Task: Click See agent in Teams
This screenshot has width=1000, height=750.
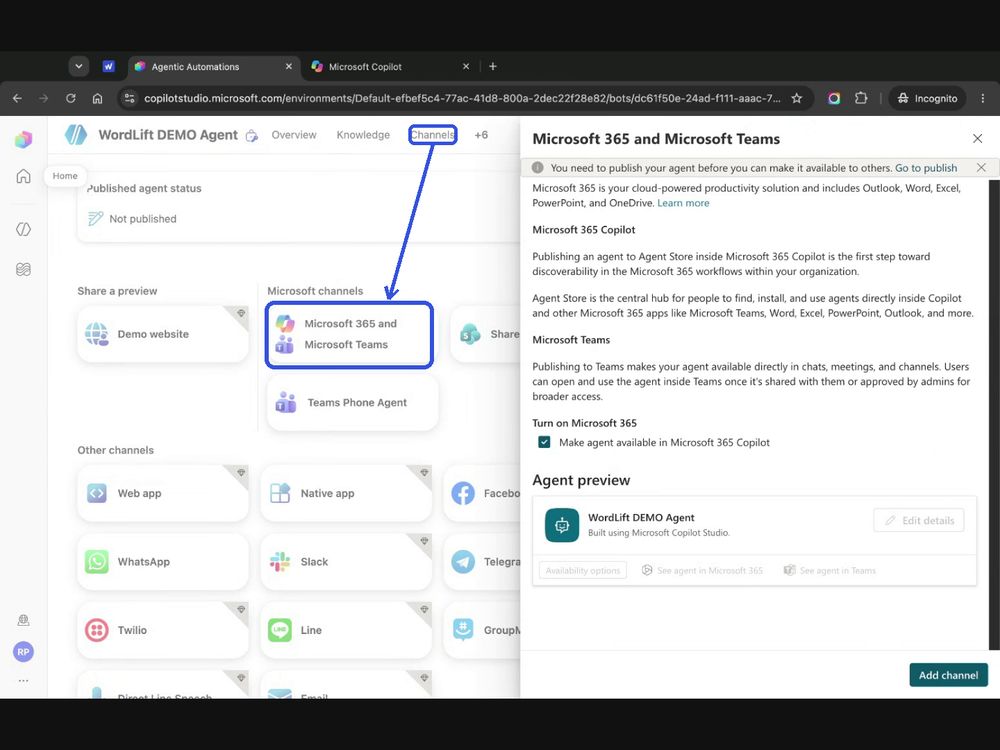Action: coord(830,570)
